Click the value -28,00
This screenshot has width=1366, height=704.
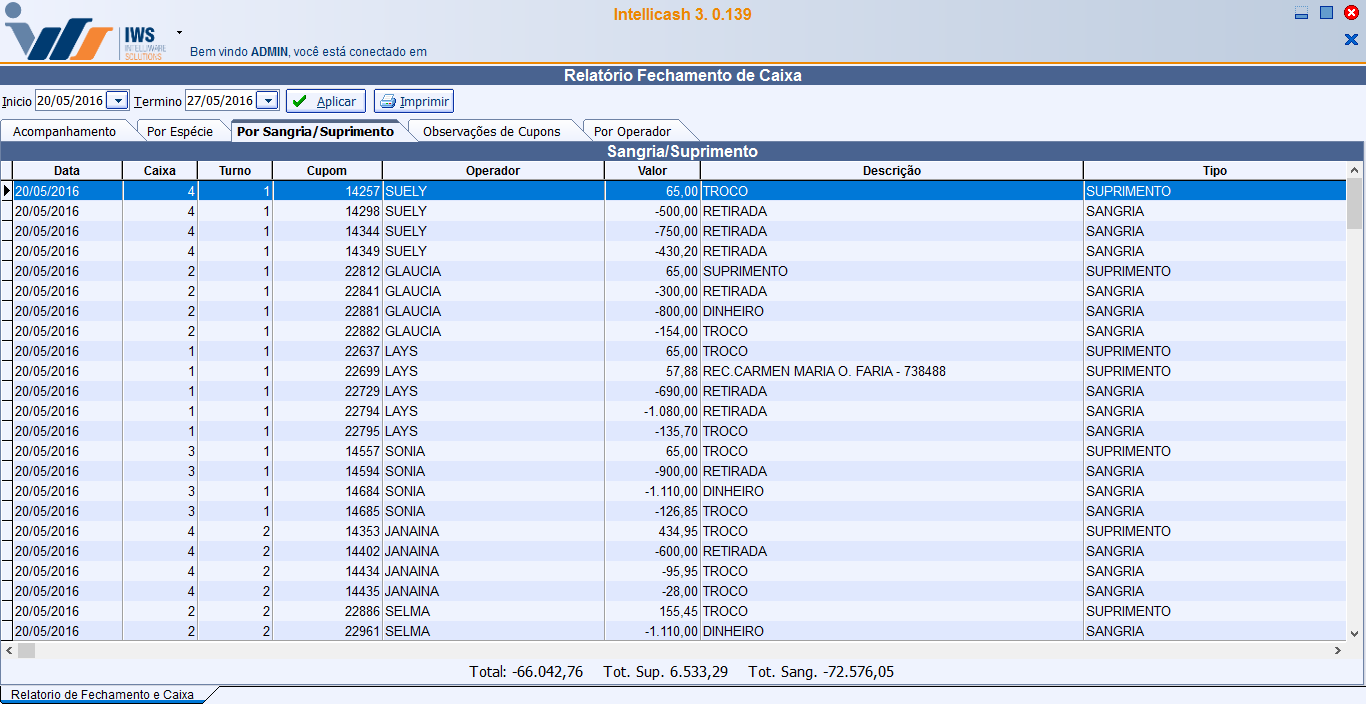[679, 591]
